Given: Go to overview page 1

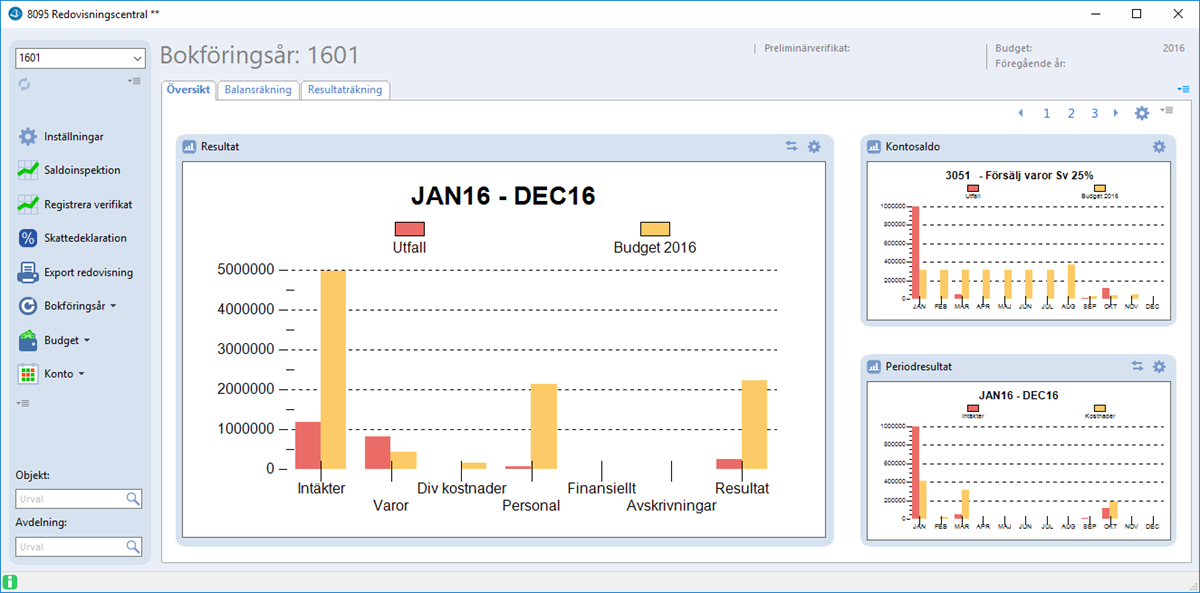Looking at the screenshot, I should coord(1047,113).
